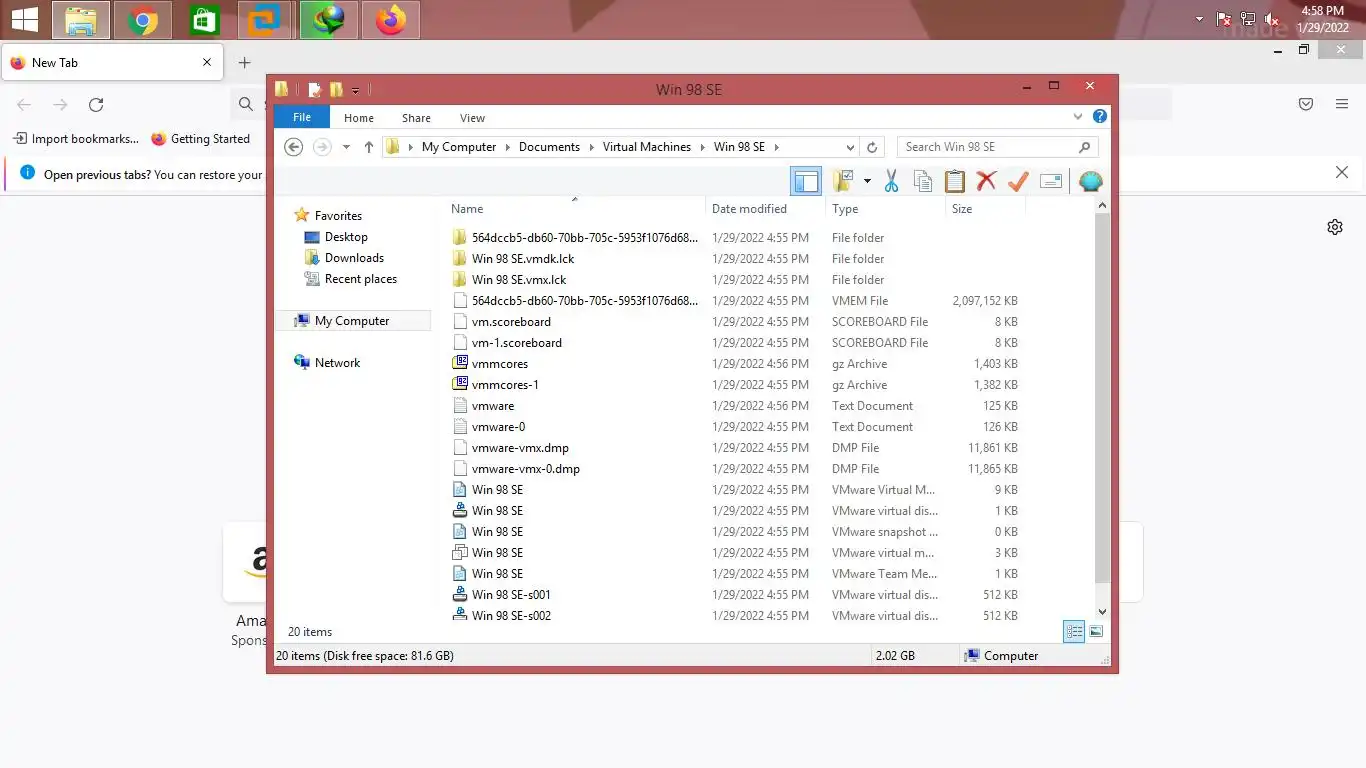Screen dimensions: 1366x768
Task: Click Firefox Reload button
Action: click(96, 104)
